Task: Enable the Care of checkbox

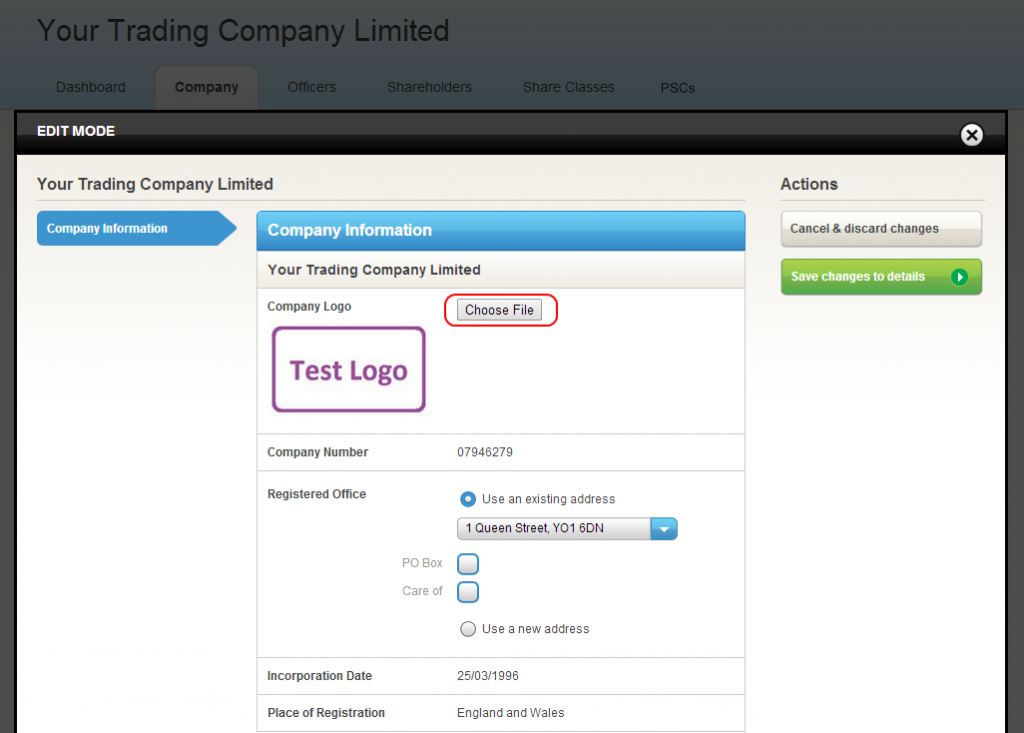Action: pyautogui.click(x=468, y=592)
